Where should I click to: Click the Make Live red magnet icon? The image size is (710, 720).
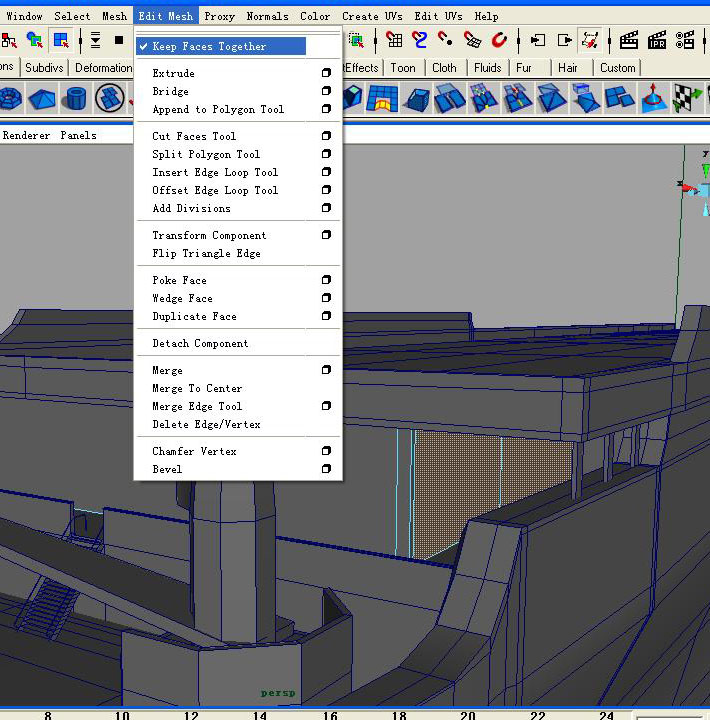499,40
